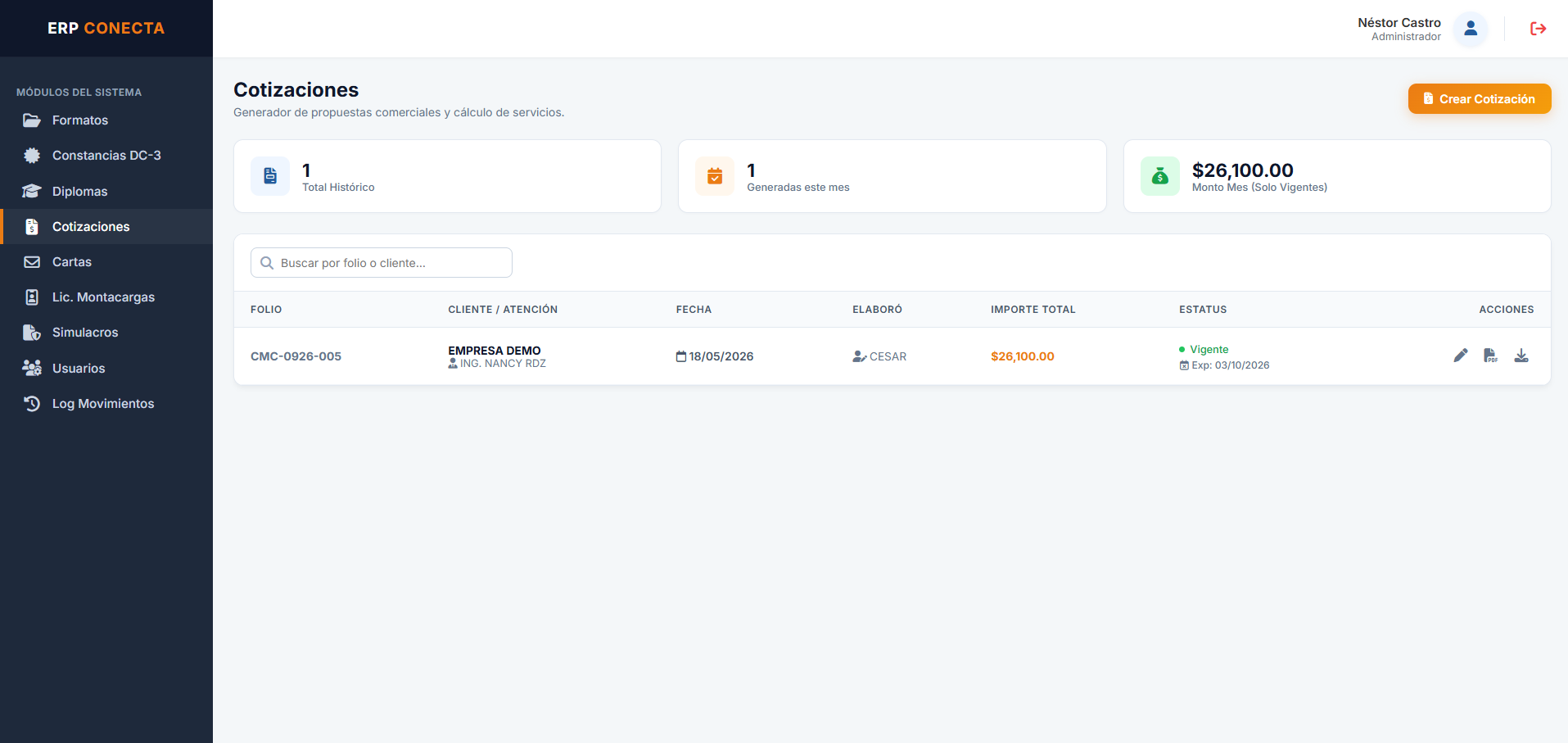Screen dimensions: 1568x743
Task: Click the date 18/05/2026
Action: [x=721, y=356]
